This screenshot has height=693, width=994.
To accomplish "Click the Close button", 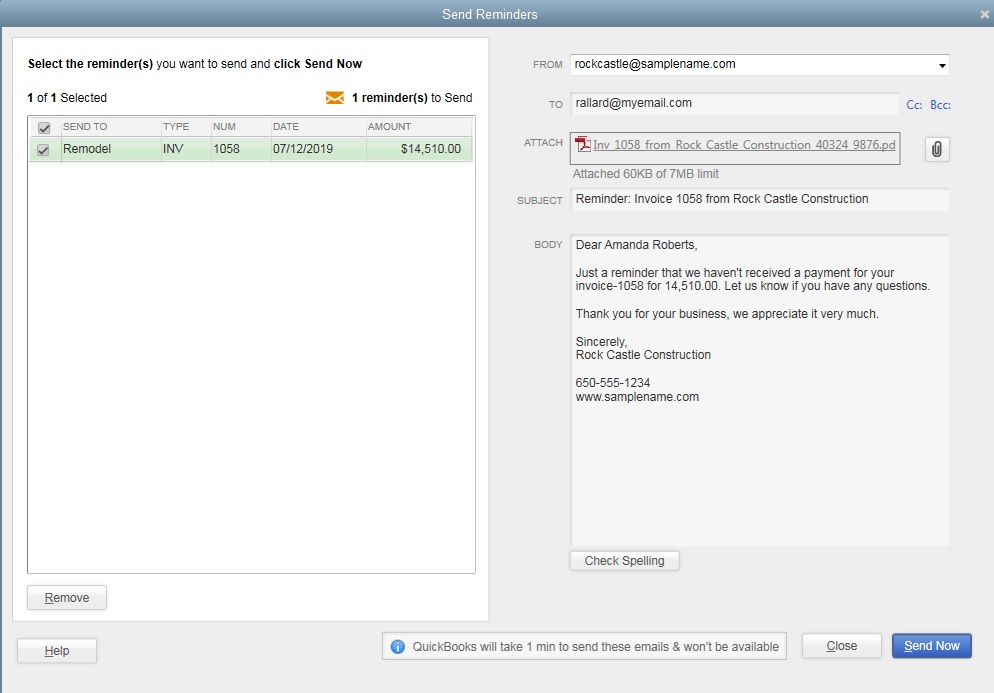I will coord(841,645).
